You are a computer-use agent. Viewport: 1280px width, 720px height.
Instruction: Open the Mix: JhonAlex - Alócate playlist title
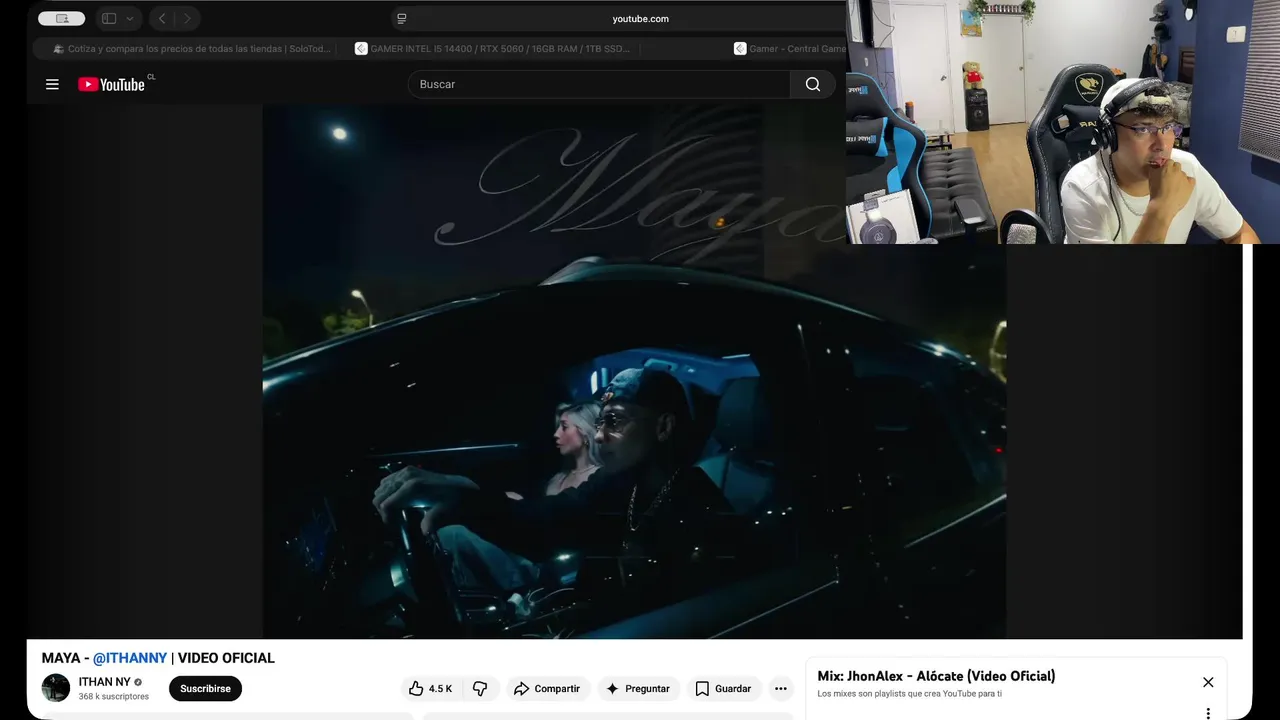tap(936, 676)
